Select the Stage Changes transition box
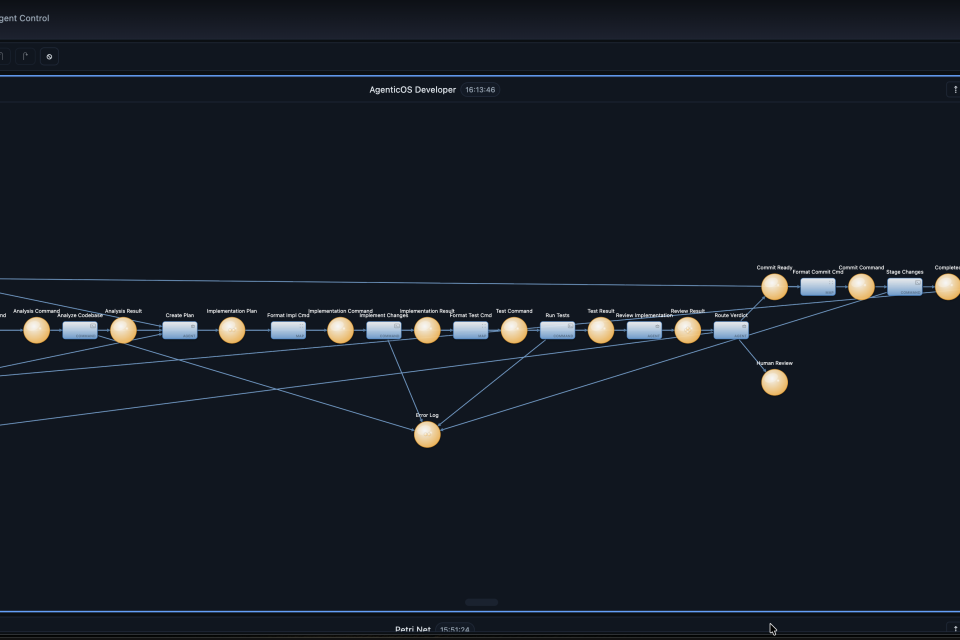Viewport: 960px width, 640px height. (x=904, y=287)
